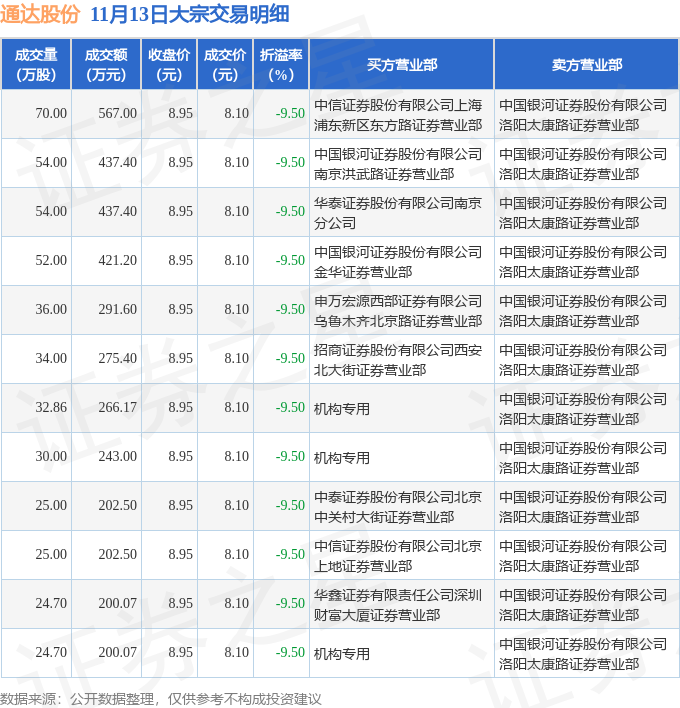Click the 11月13日大宗交易明细 title text
This screenshot has height=708, width=680.
click(x=190, y=14)
